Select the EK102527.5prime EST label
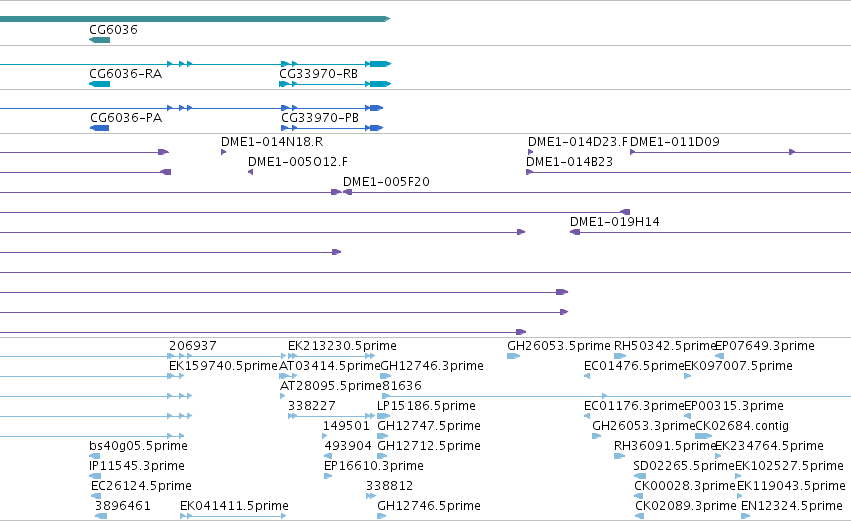 point(789,466)
